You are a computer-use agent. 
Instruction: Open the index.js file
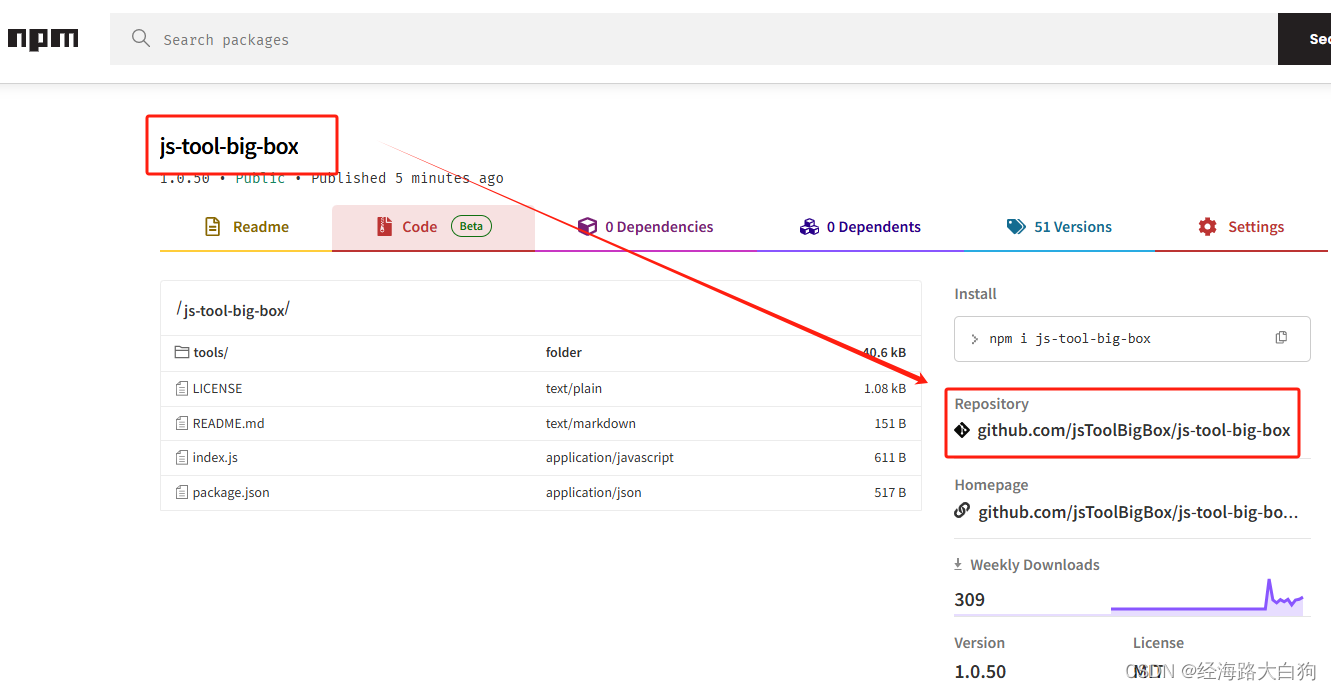pos(215,457)
